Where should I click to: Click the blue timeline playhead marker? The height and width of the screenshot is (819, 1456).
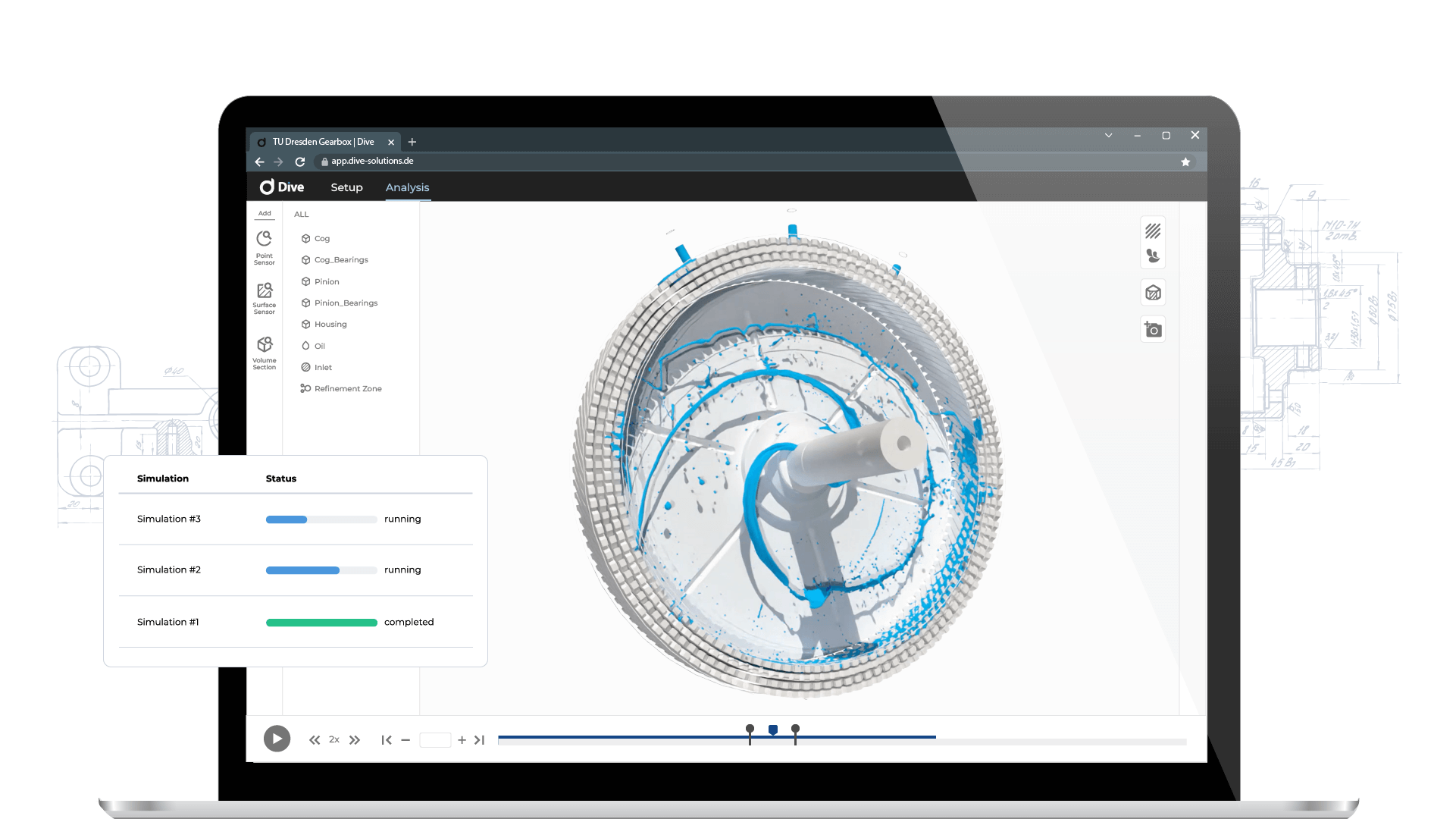pos(773,730)
